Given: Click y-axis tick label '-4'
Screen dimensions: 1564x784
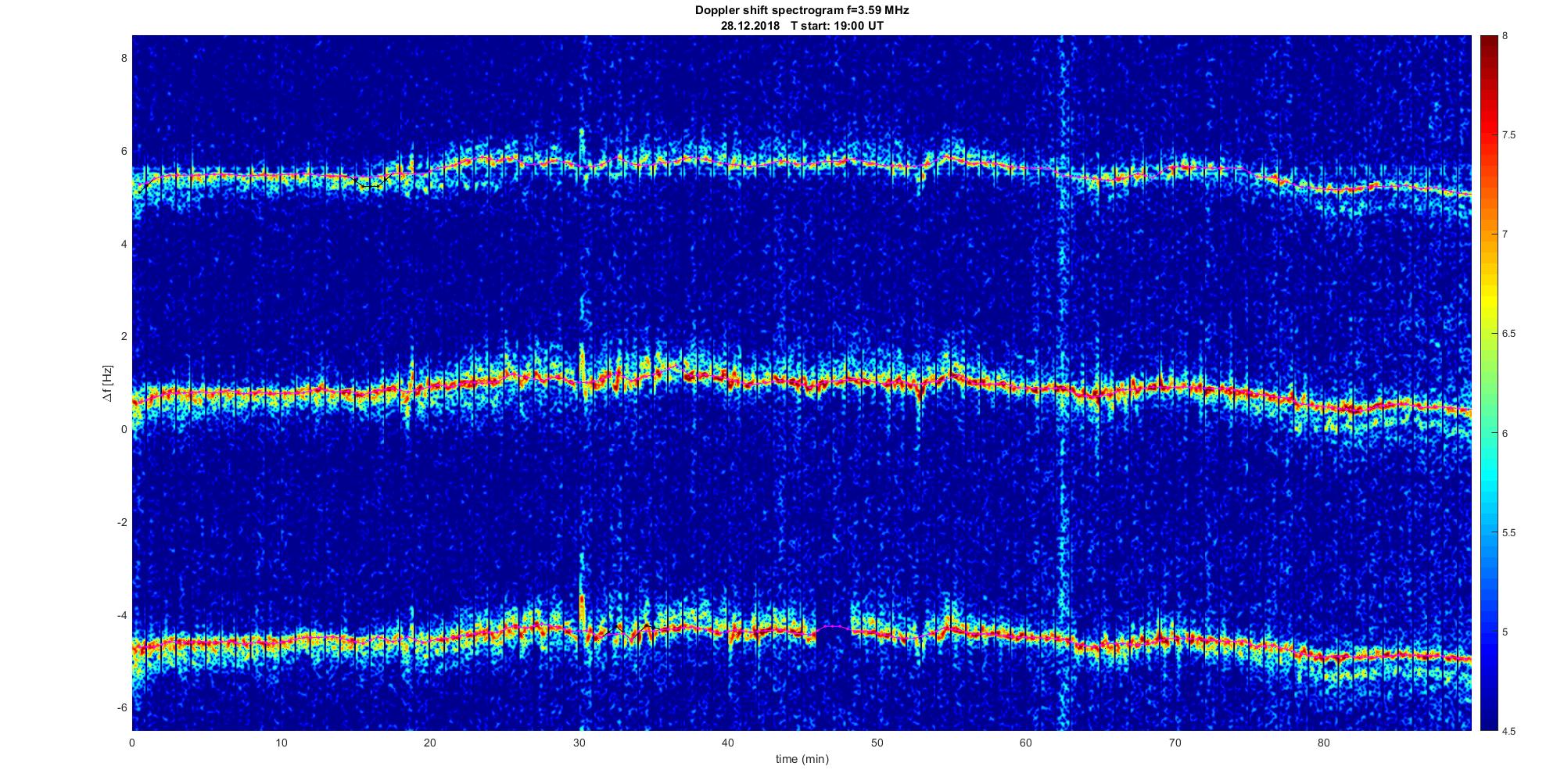Looking at the screenshot, I should 122,615.
